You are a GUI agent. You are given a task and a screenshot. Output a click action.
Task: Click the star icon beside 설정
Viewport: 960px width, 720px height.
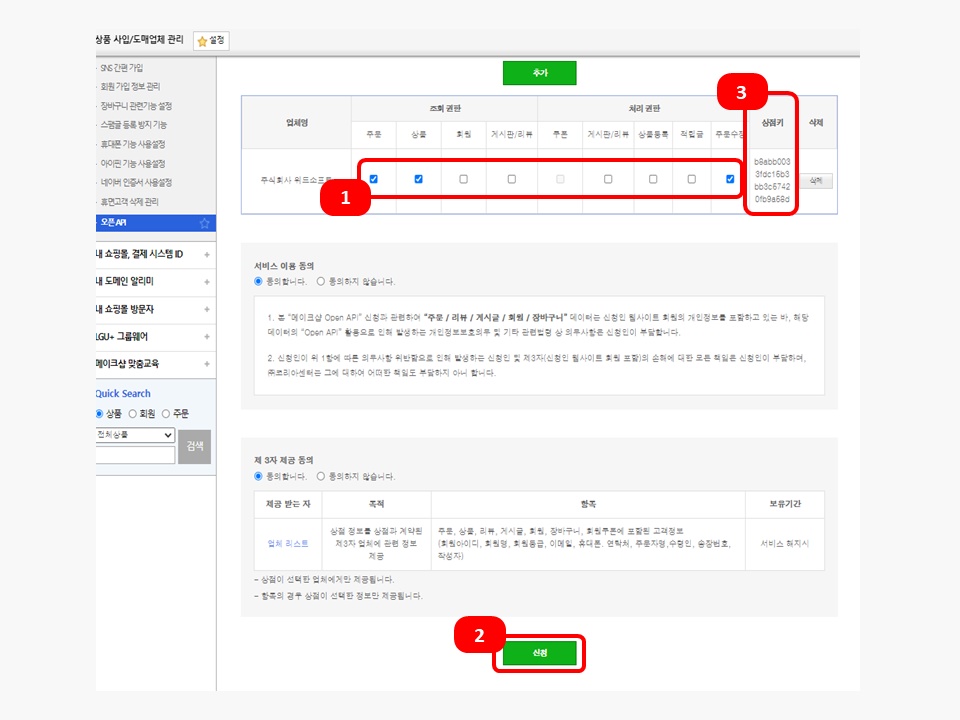point(202,41)
